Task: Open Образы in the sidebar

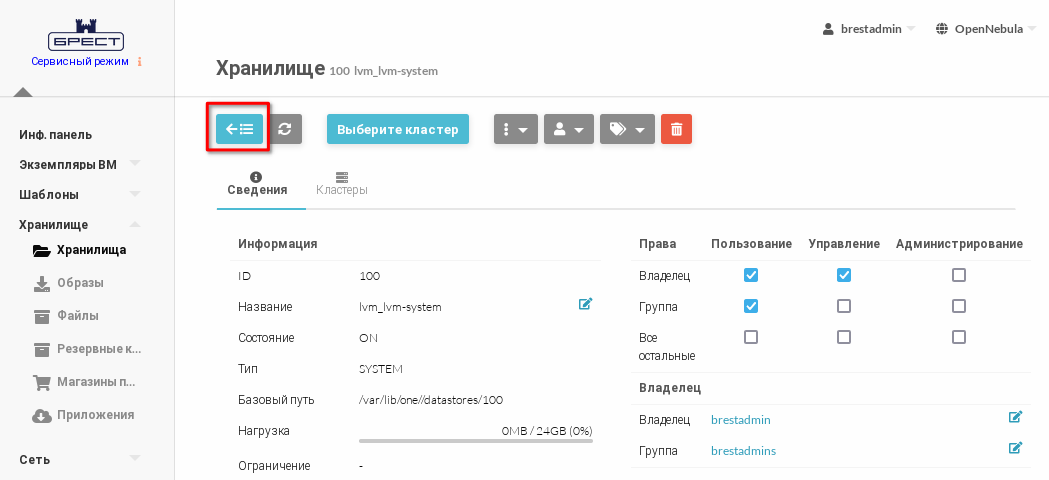Action: coord(80,283)
